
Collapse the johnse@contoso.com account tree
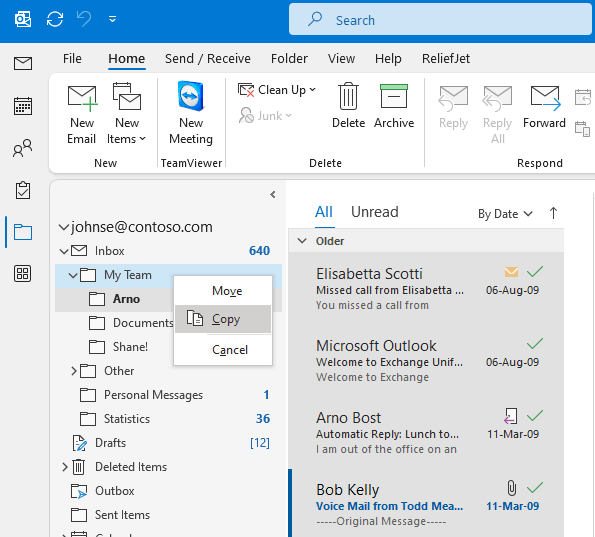(x=63, y=227)
